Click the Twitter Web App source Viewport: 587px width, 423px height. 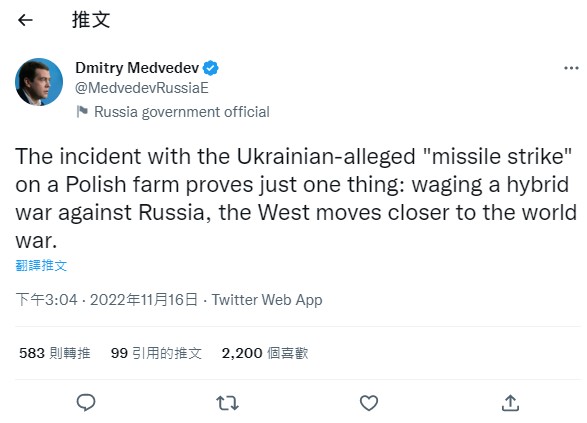267,300
